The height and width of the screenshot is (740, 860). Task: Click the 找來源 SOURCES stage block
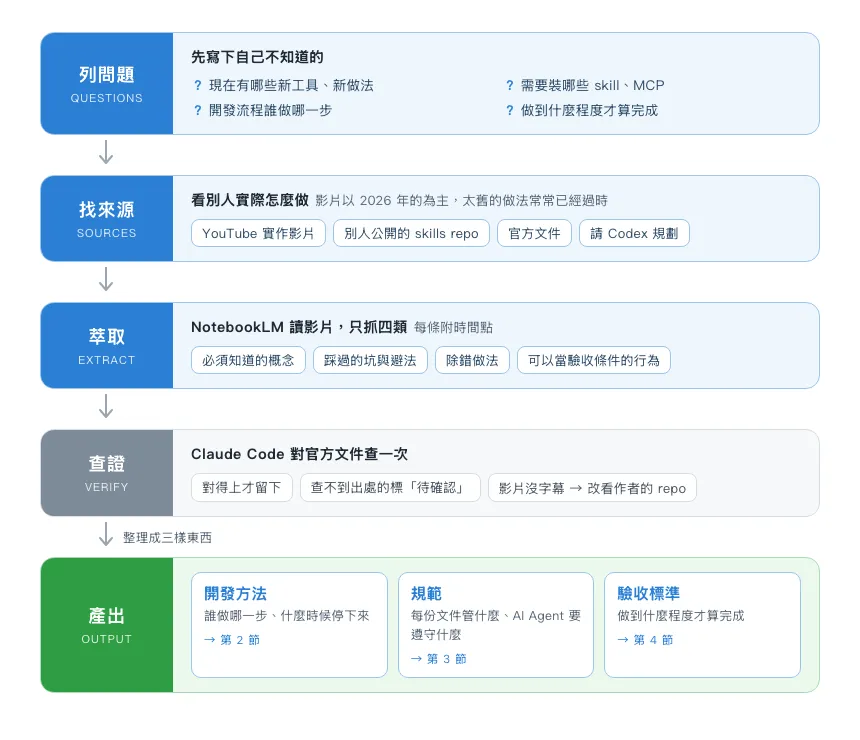(107, 218)
